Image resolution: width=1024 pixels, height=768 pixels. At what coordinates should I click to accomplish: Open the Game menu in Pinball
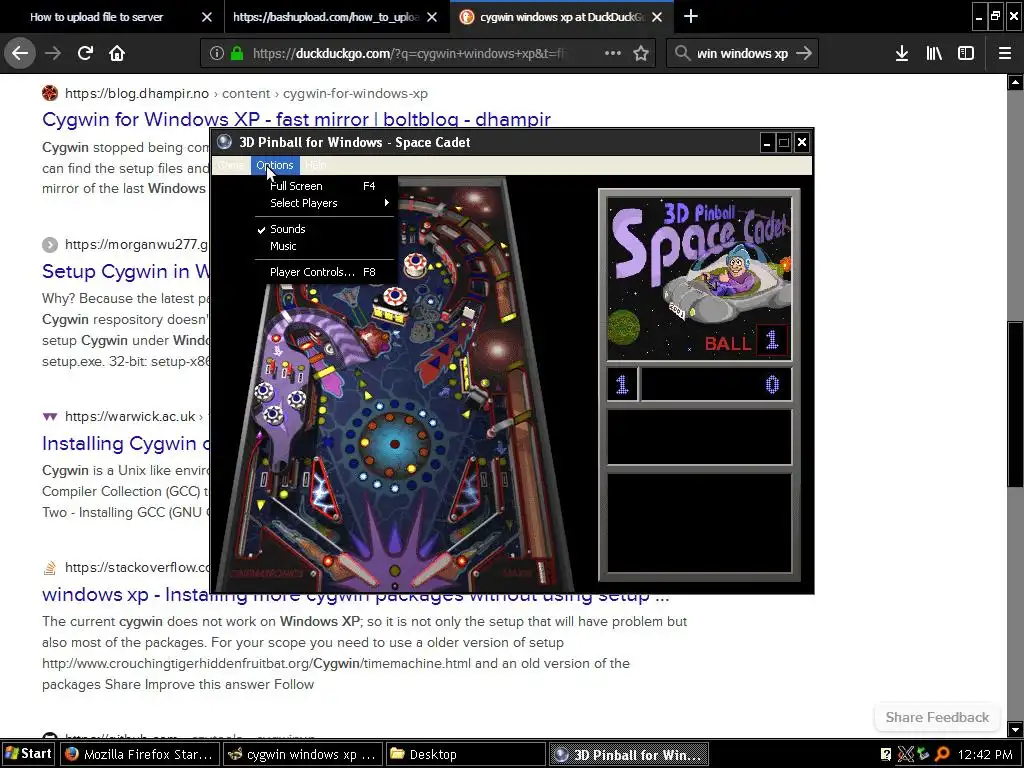(x=231, y=165)
